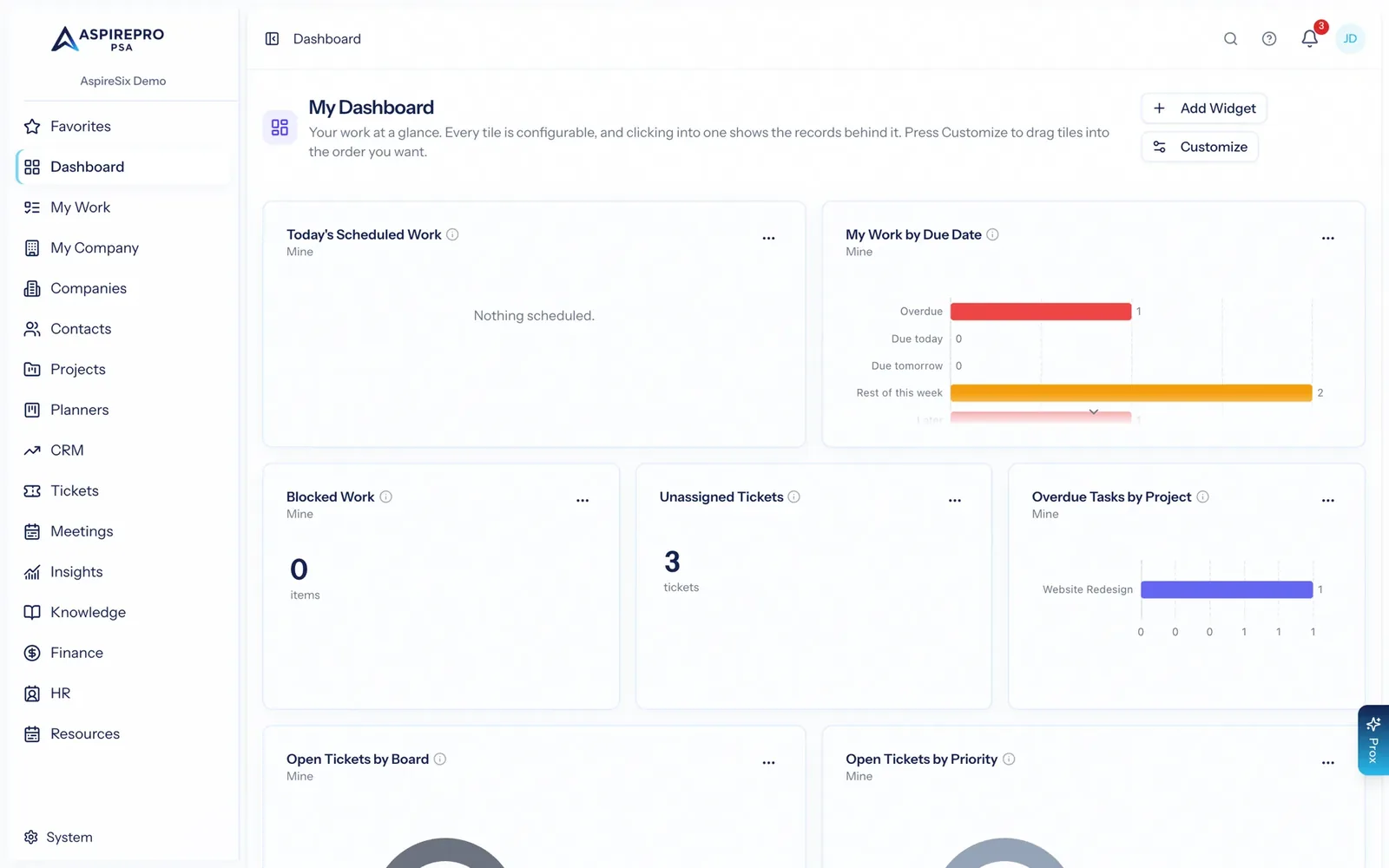Click the Overdue Tasks by Project info icon

pyautogui.click(x=1202, y=496)
